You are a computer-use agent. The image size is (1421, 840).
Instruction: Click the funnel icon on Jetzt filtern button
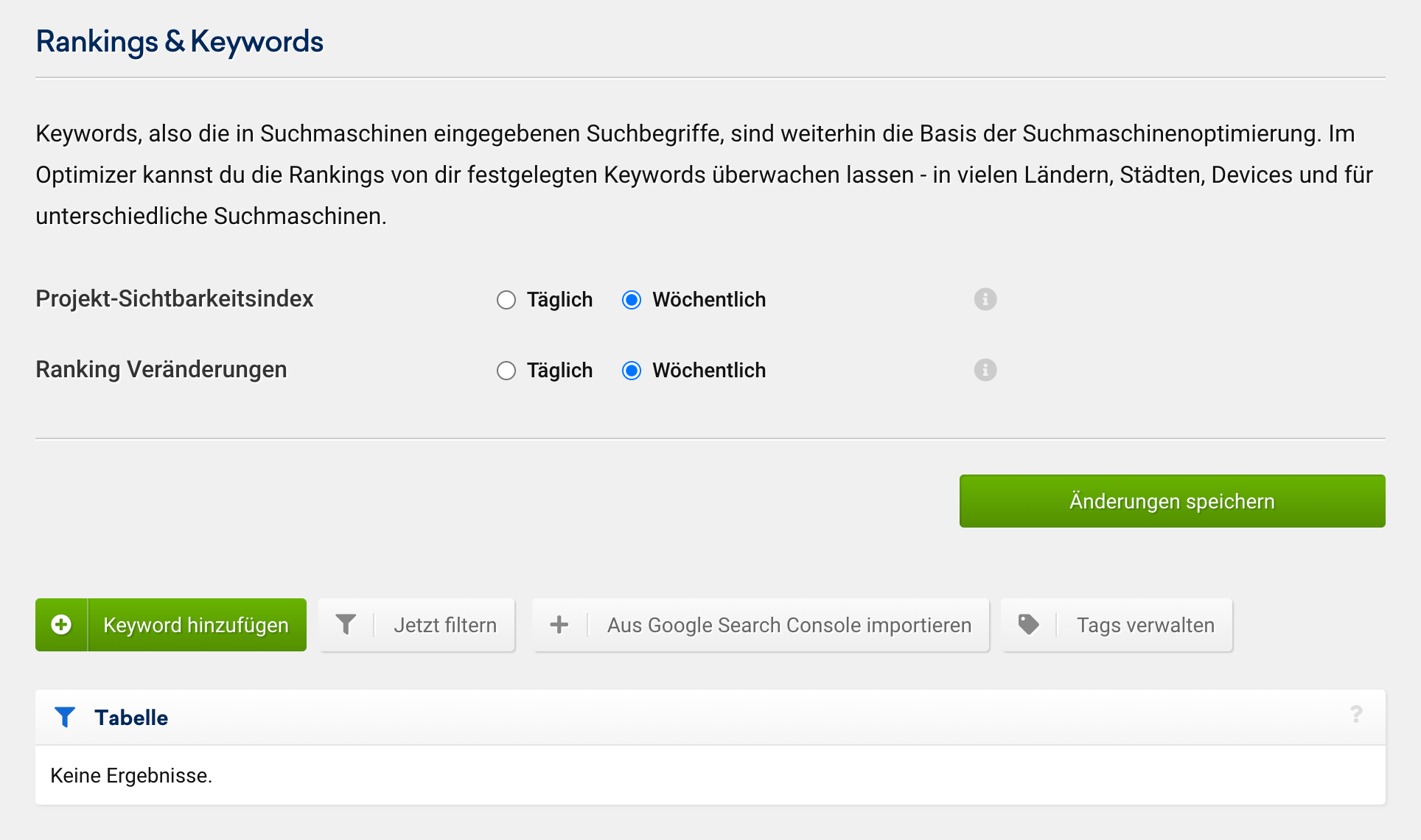[346, 625]
